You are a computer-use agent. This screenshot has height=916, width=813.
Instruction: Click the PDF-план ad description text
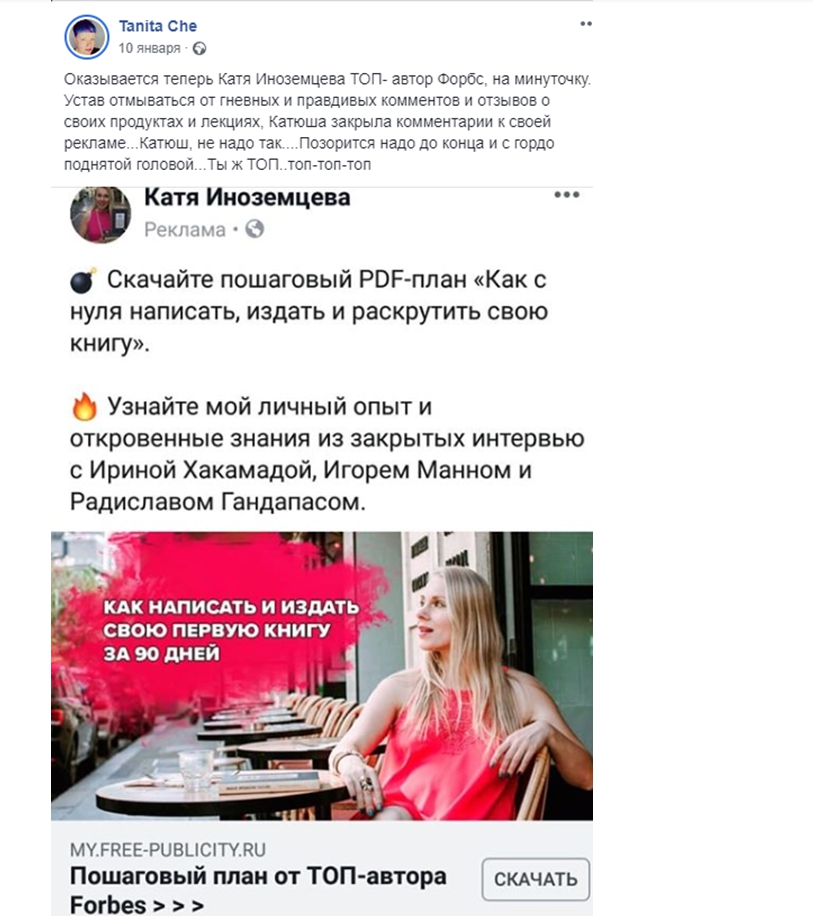coord(308,311)
